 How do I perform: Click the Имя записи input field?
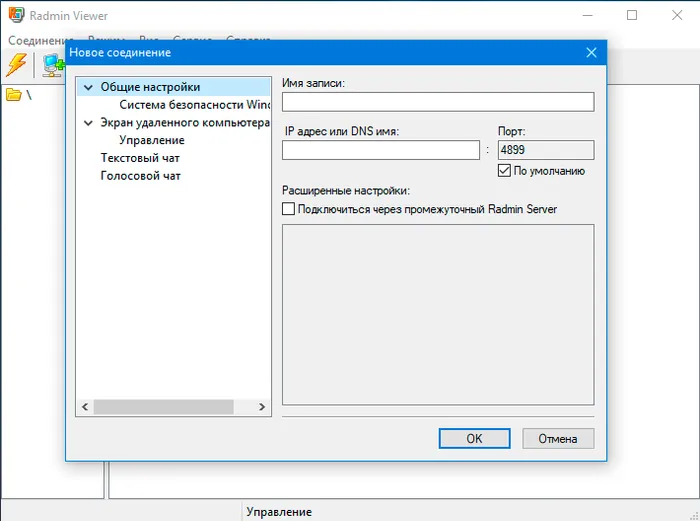click(438, 102)
